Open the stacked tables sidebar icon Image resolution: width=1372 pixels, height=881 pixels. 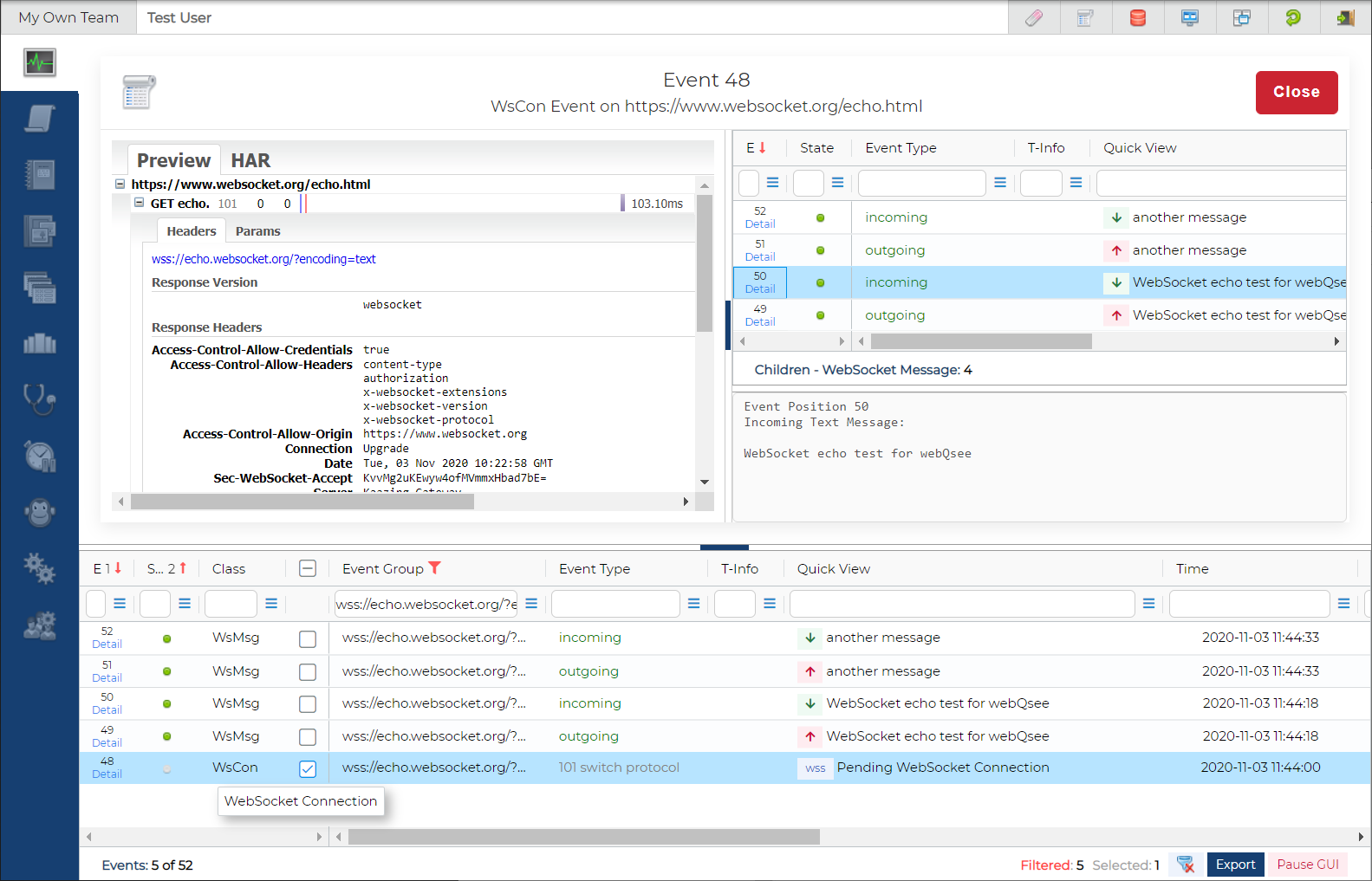[x=40, y=288]
